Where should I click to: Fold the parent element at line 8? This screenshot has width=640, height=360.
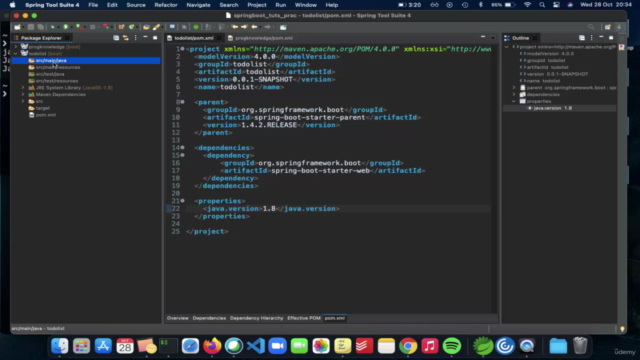182,102
